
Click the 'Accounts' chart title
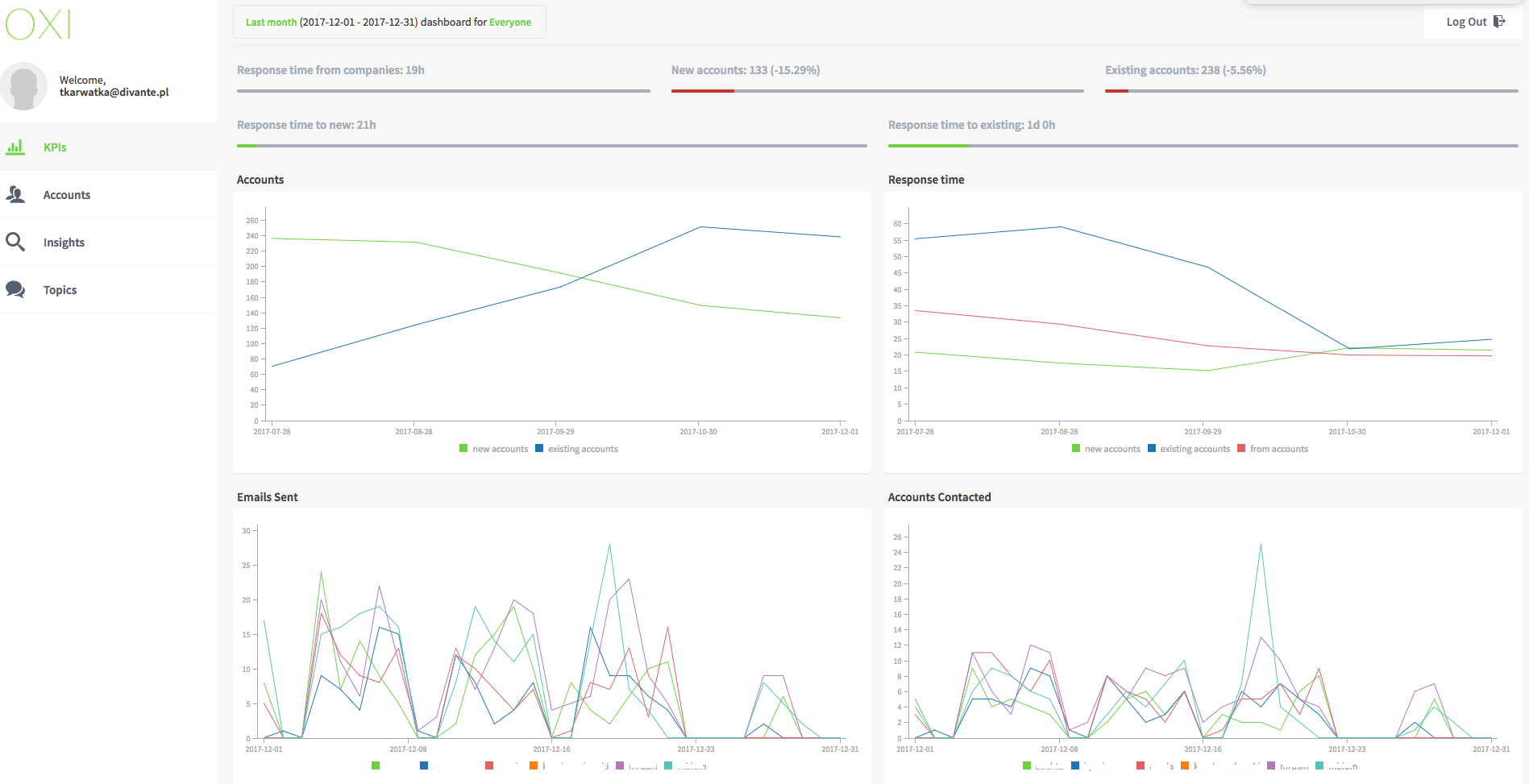pos(260,180)
